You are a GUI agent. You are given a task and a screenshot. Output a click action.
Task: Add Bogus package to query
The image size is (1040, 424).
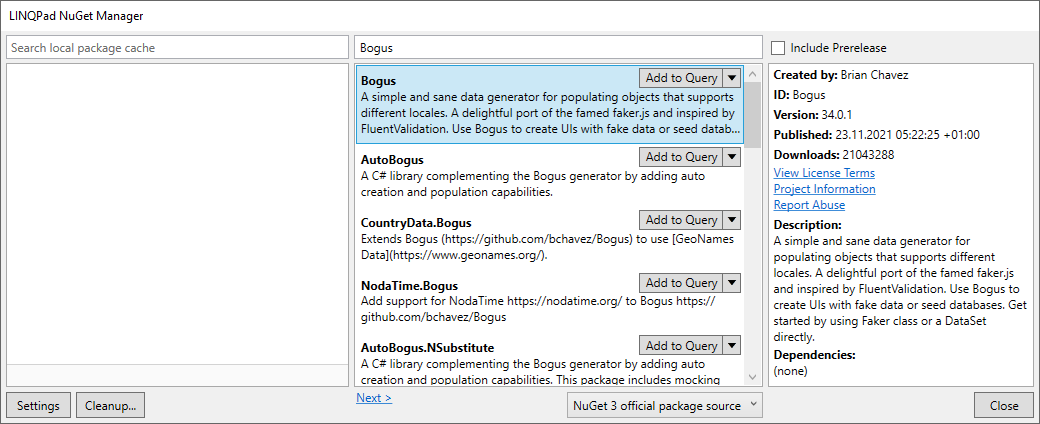pos(681,78)
